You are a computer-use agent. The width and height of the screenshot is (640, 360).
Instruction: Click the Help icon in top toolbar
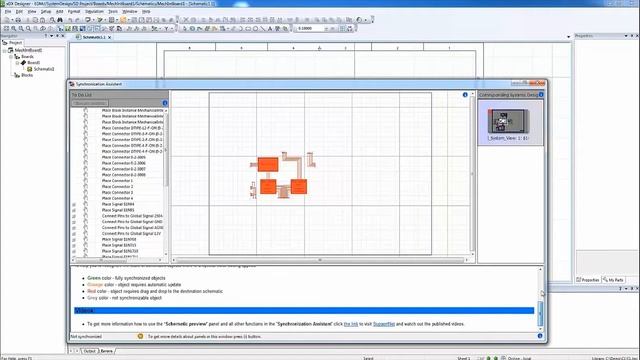tap(359, 20)
